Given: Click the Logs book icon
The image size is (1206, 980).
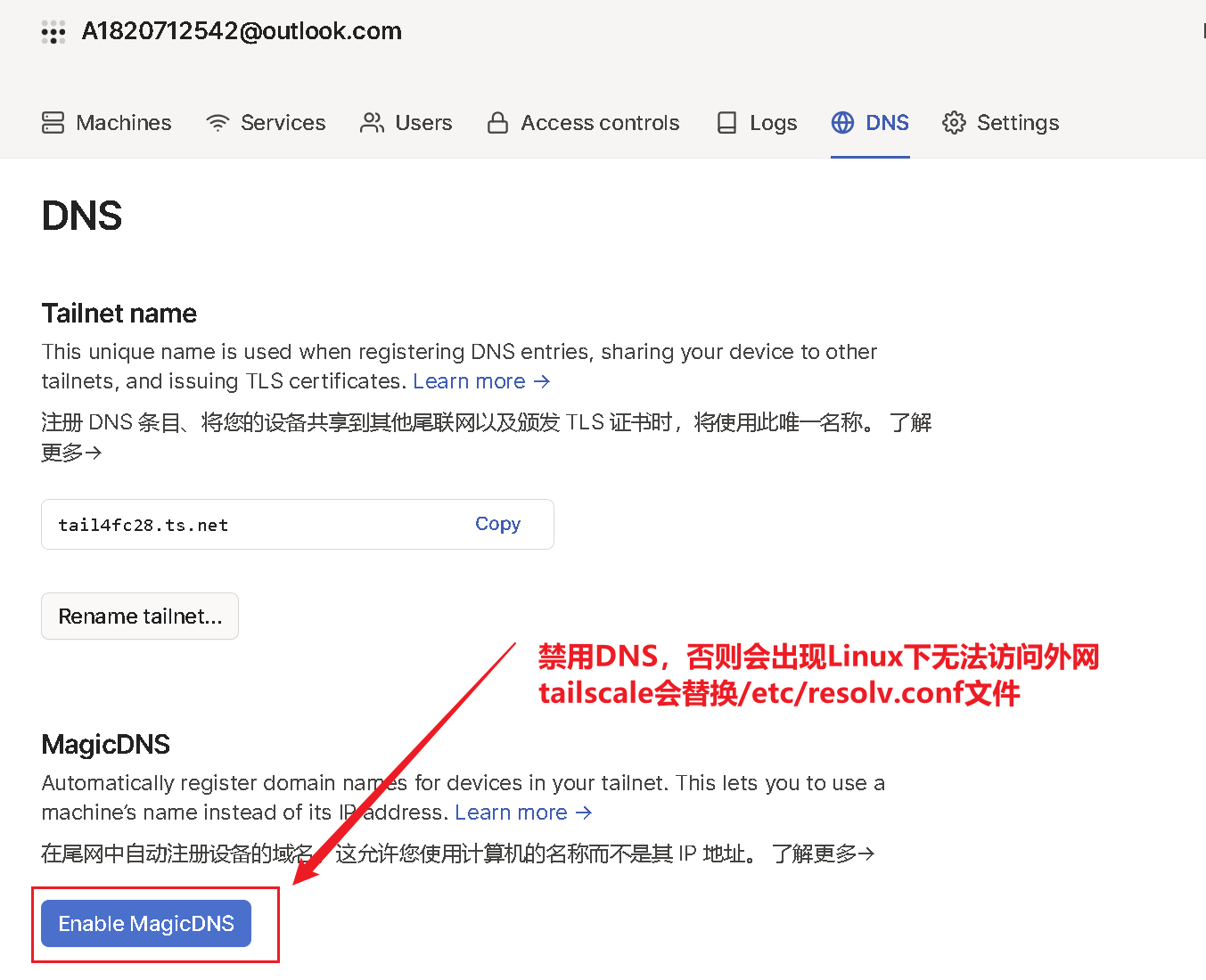Looking at the screenshot, I should pos(726,123).
